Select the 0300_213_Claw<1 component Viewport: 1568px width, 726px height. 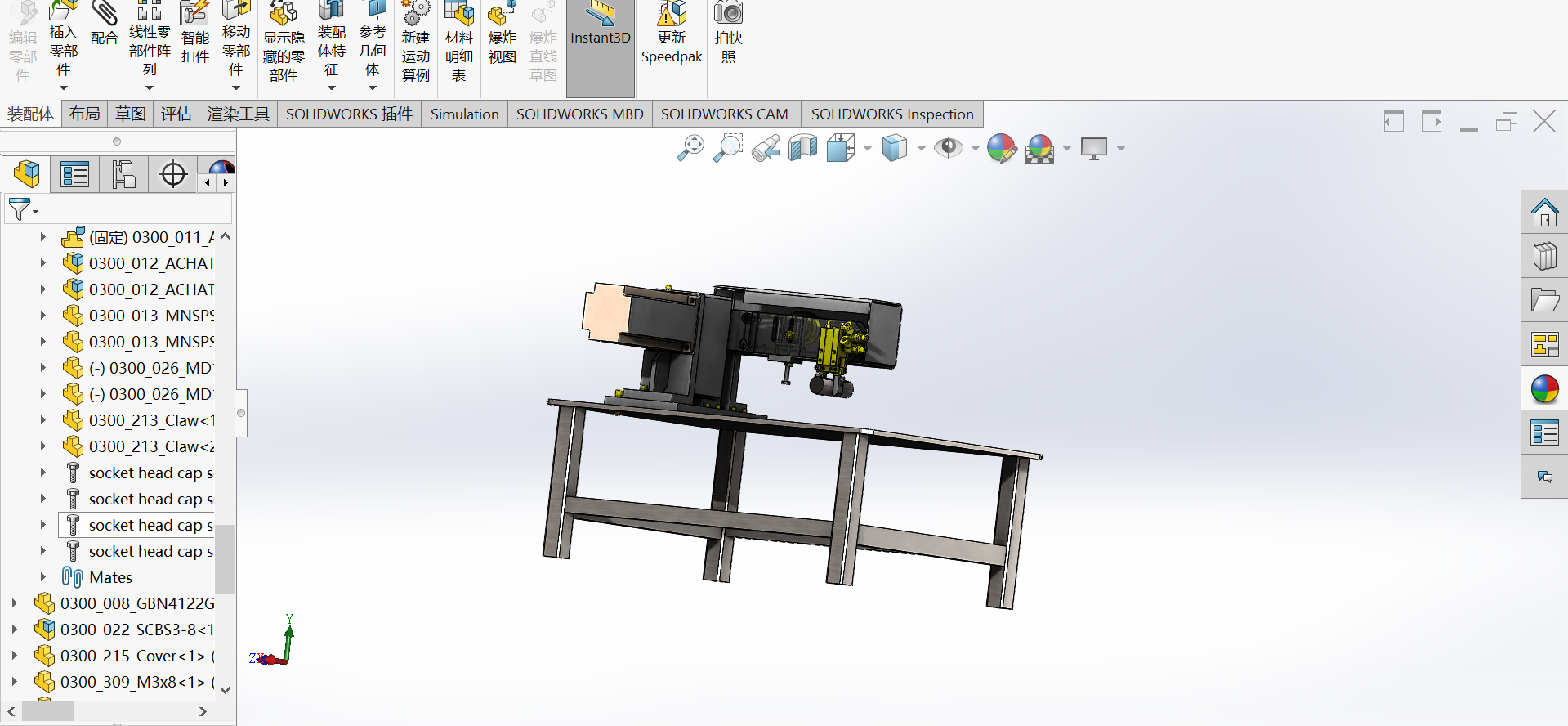click(151, 420)
